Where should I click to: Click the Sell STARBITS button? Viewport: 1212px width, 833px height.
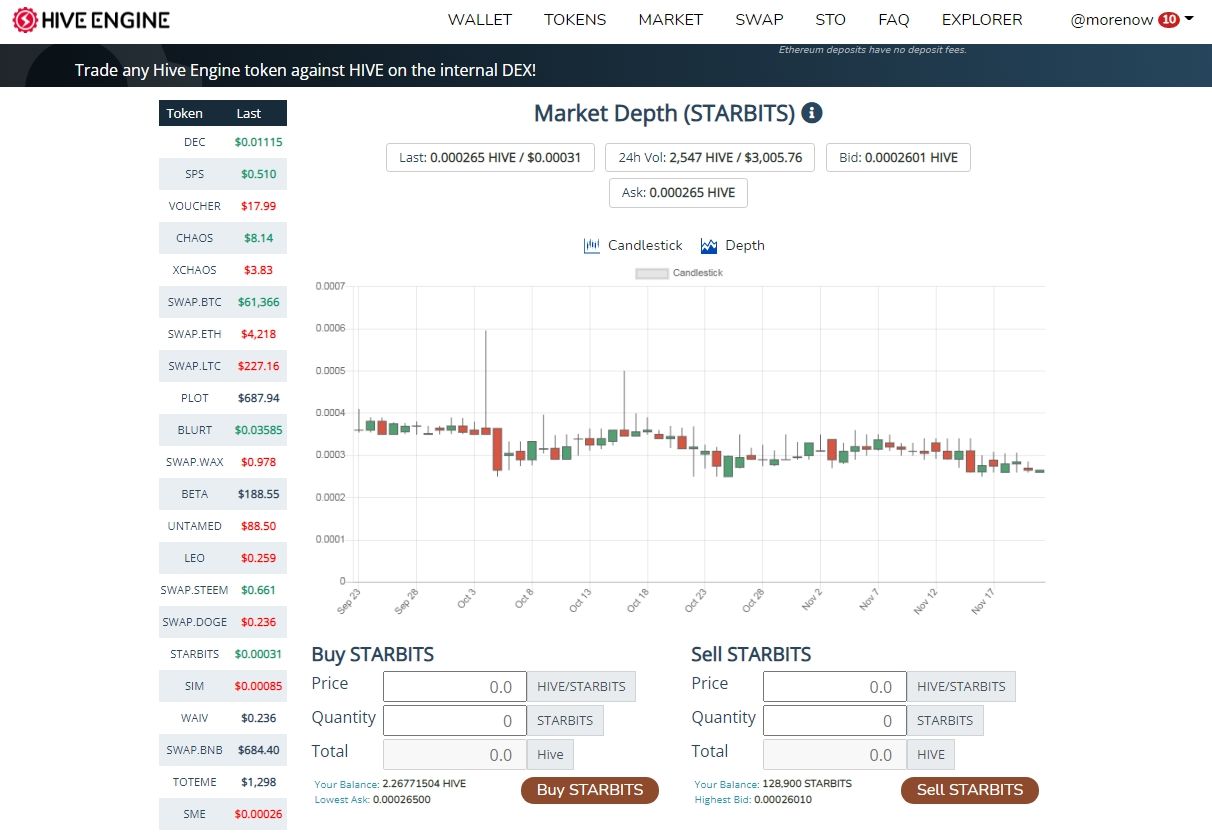[970, 790]
